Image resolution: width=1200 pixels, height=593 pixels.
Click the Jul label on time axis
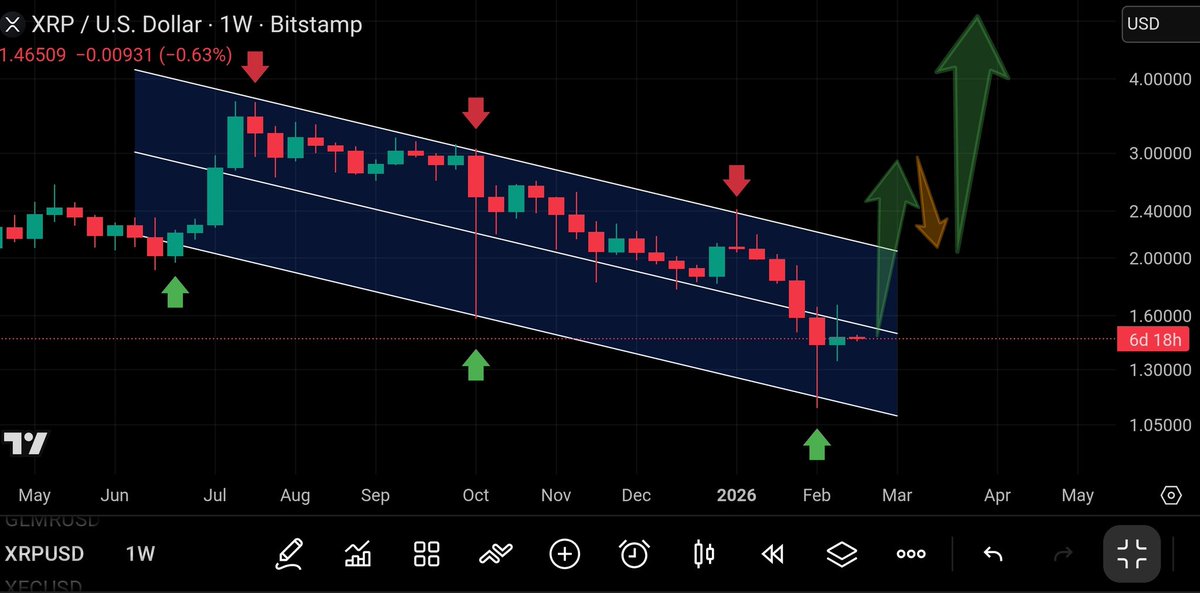[215, 496]
